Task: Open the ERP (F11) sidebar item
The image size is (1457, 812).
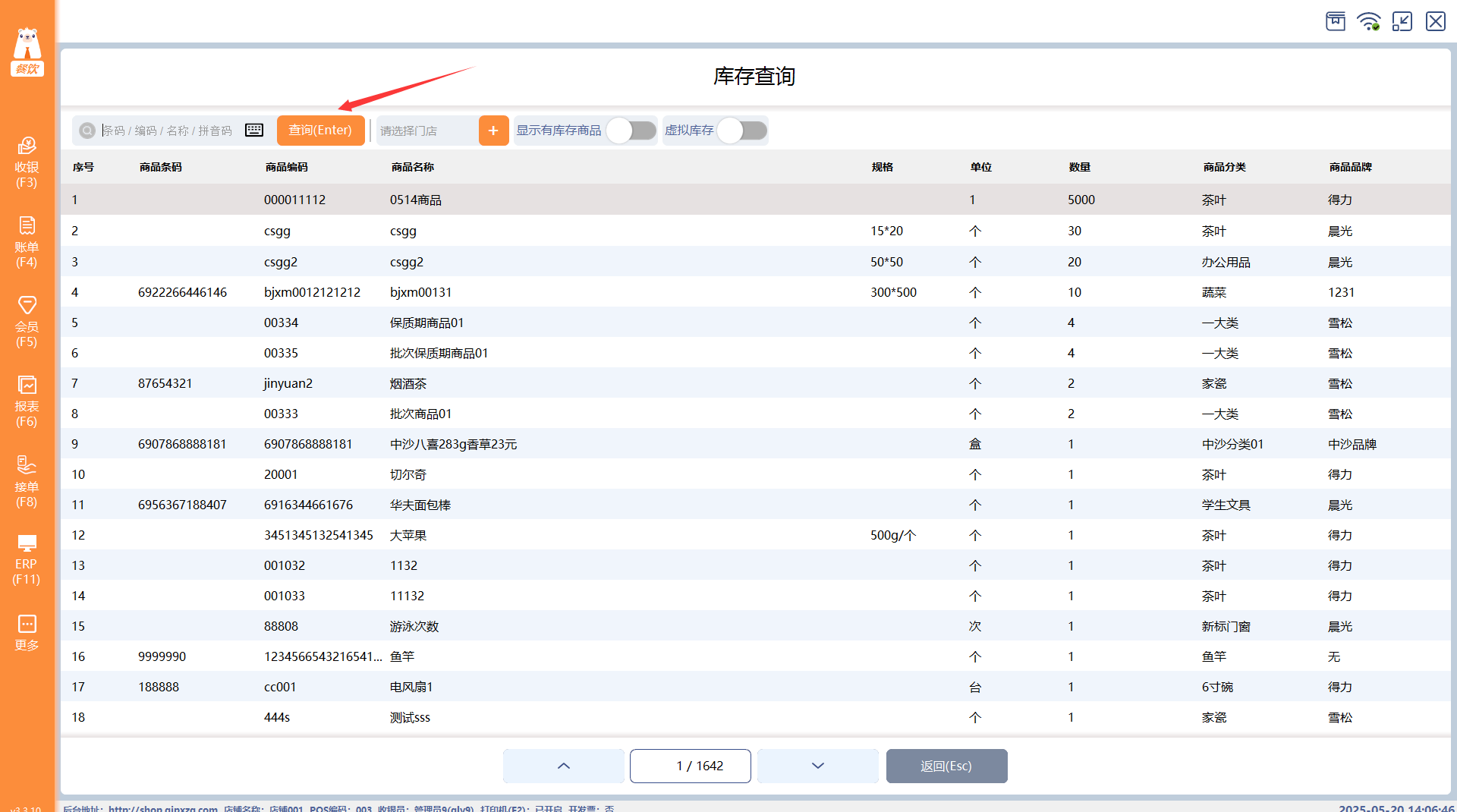Action: (x=27, y=560)
